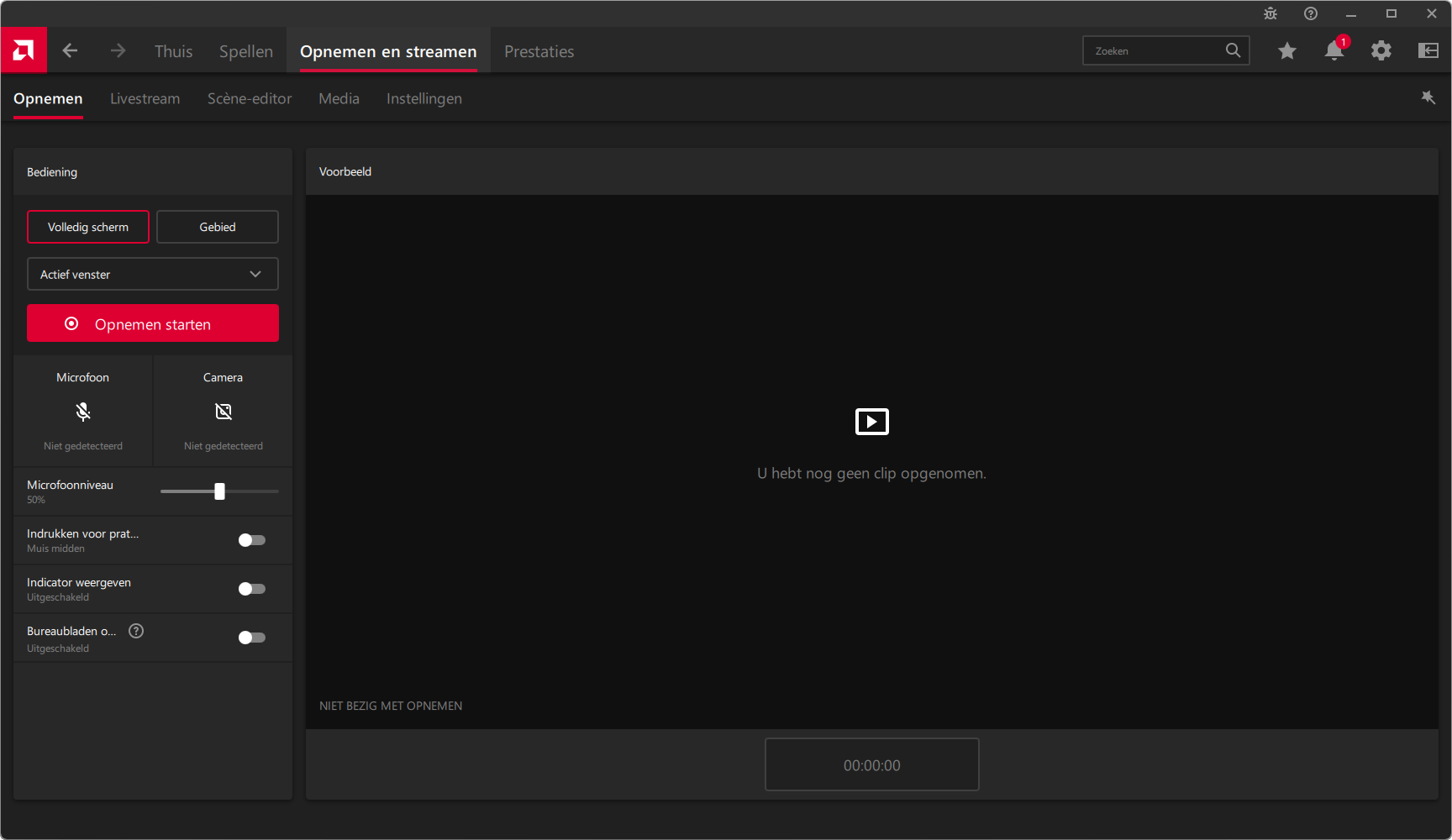Screen dimensions: 1452x840
Task: Select the 'Gebied' capture mode button
Action: 217,227
